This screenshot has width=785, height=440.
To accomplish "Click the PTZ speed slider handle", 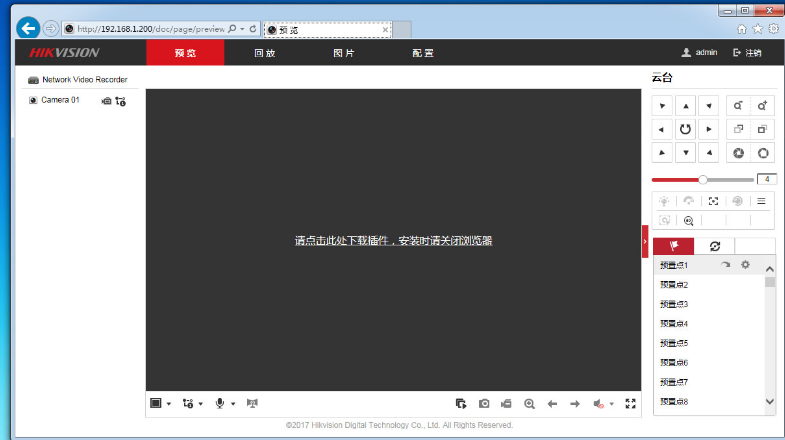I will point(703,179).
